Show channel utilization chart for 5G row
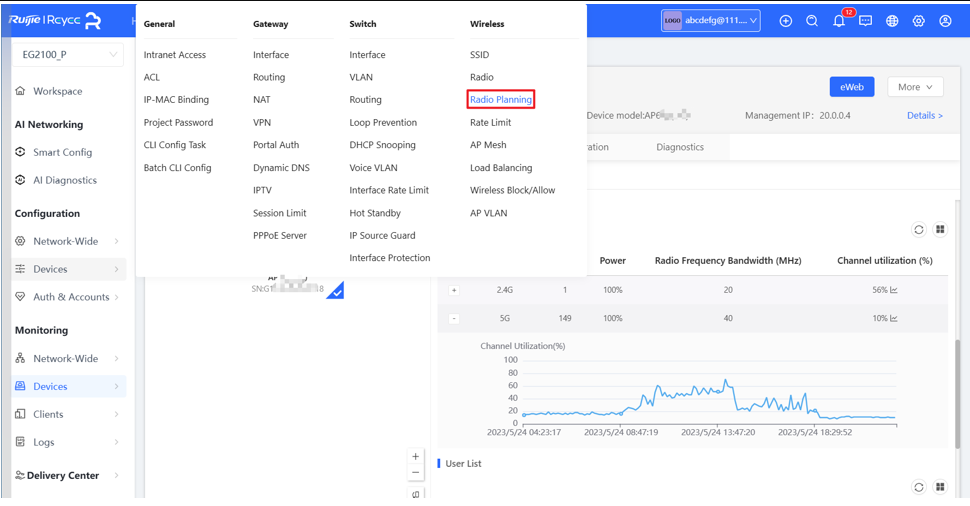This screenshot has height=506, width=970. pyautogui.click(x=894, y=318)
